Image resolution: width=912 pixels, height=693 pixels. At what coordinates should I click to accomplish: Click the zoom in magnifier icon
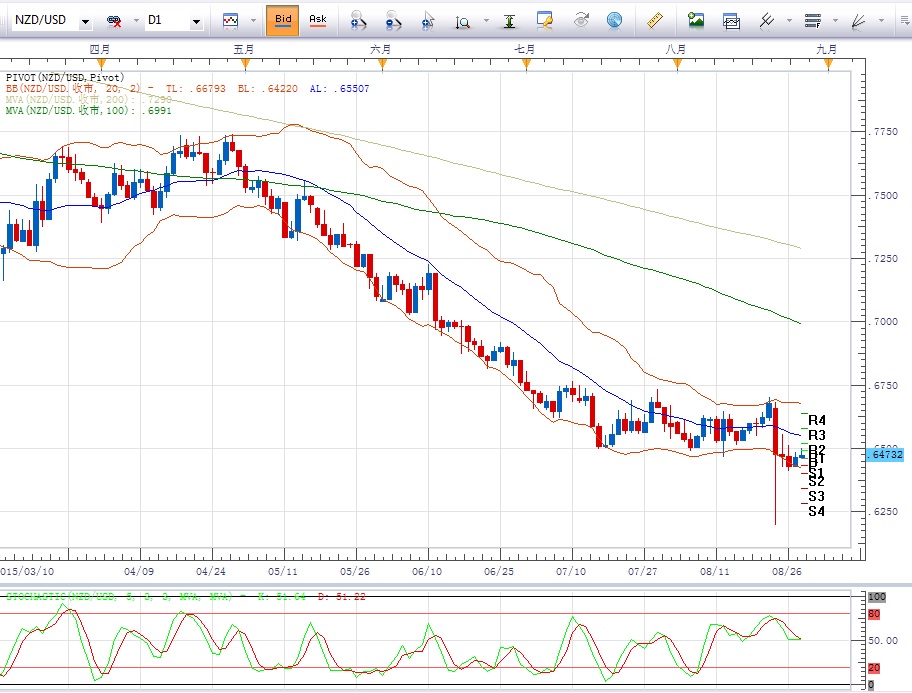click(x=358, y=21)
